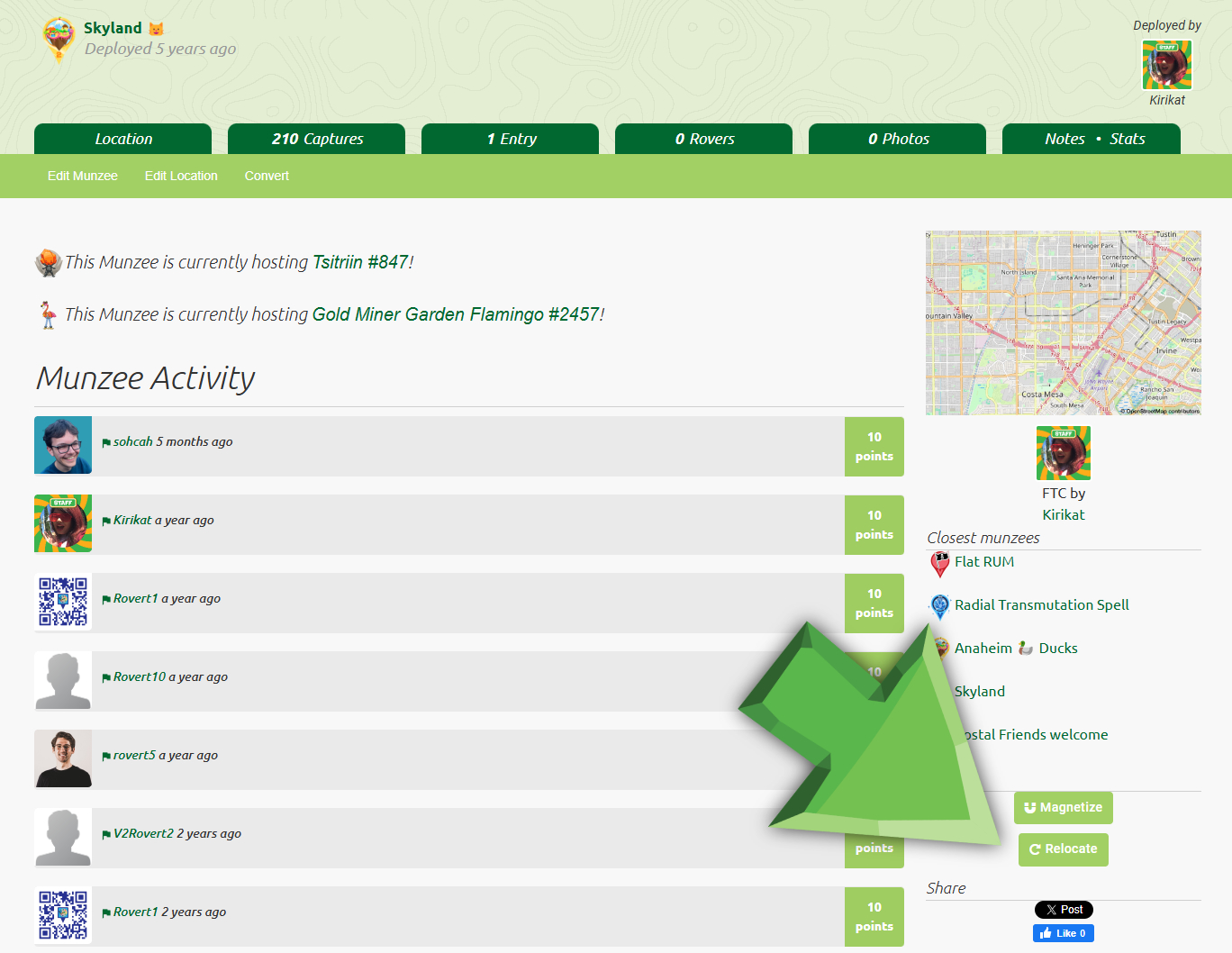
Task: Click the Garden Flamingo icon
Action: click(48, 315)
